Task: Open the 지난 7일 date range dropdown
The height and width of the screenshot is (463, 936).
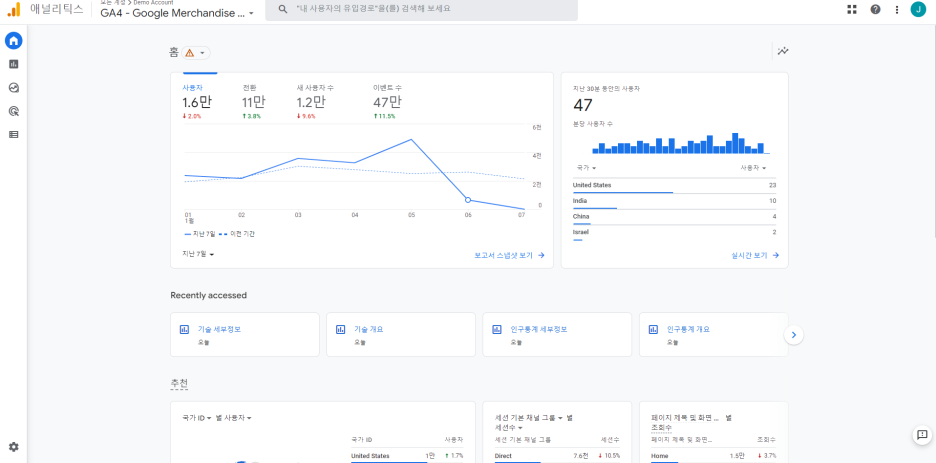Action: [x=198, y=254]
